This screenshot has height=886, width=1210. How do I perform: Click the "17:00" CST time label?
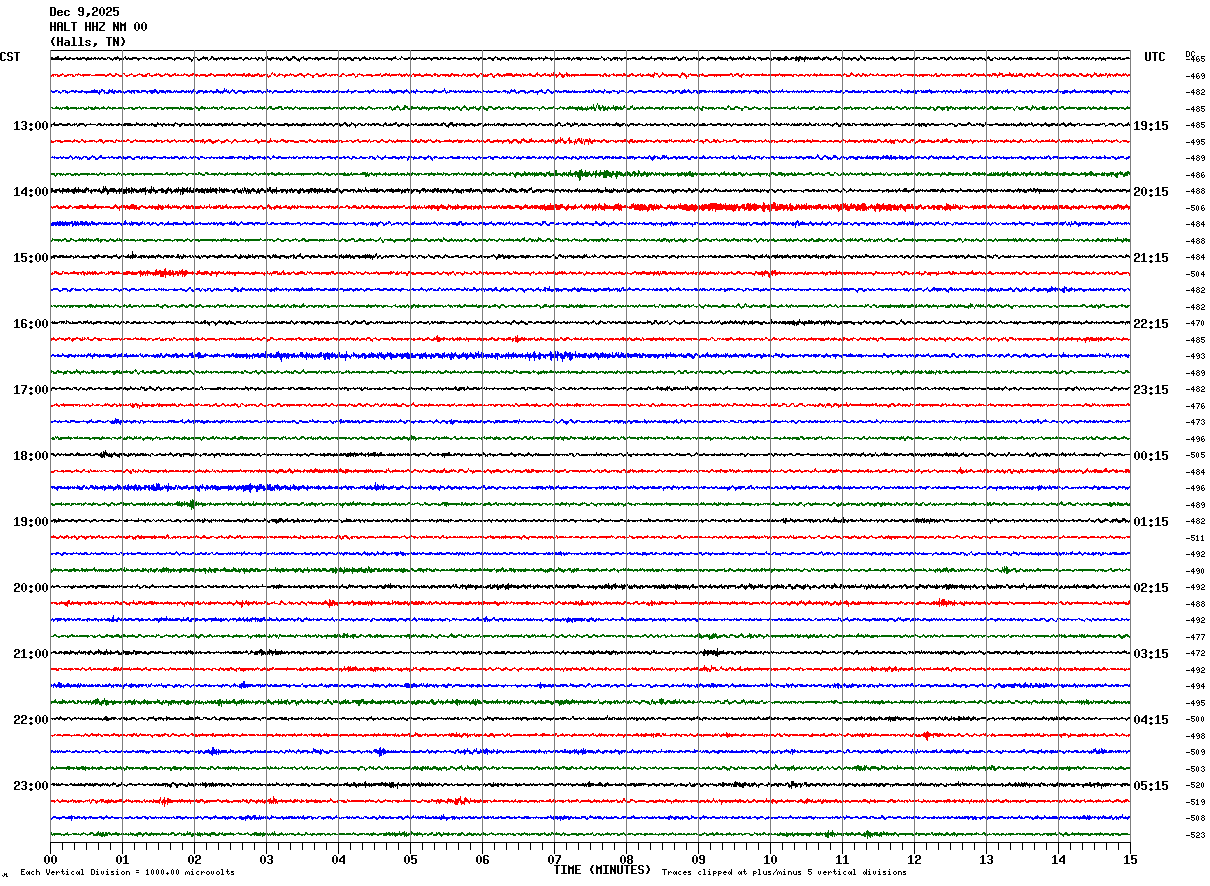[30, 390]
